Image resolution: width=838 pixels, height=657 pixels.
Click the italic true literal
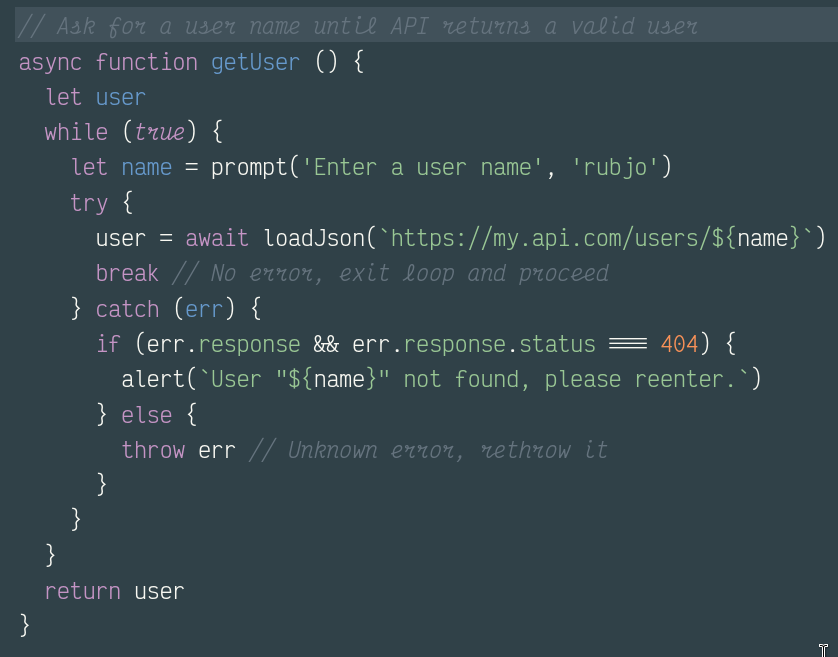click(159, 133)
